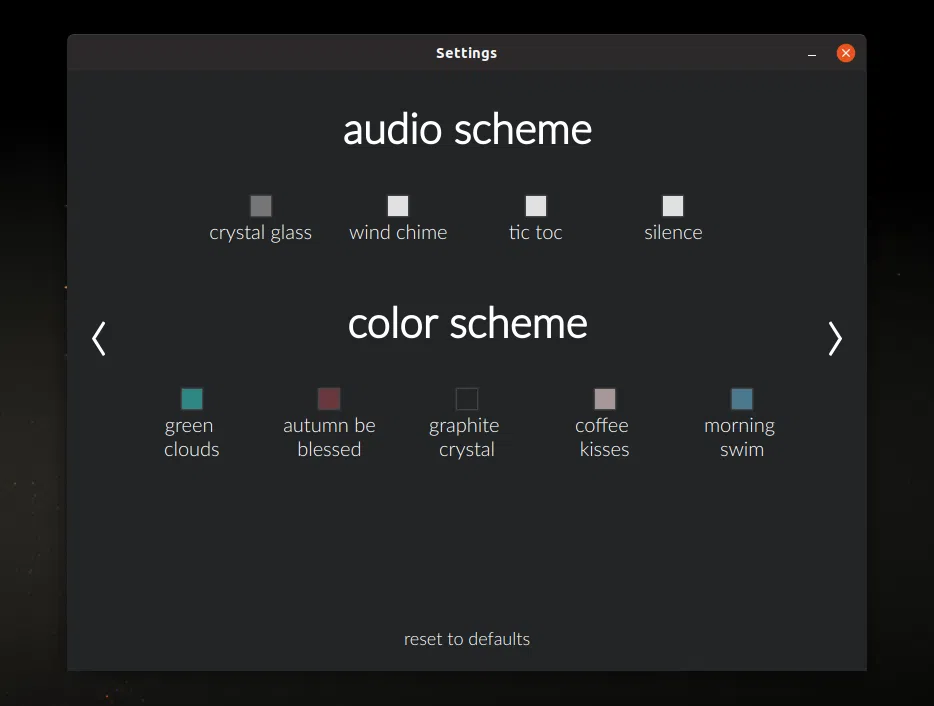The height and width of the screenshot is (706, 934).
Task: Choose the wind chime label text
Action: click(398, 232)
